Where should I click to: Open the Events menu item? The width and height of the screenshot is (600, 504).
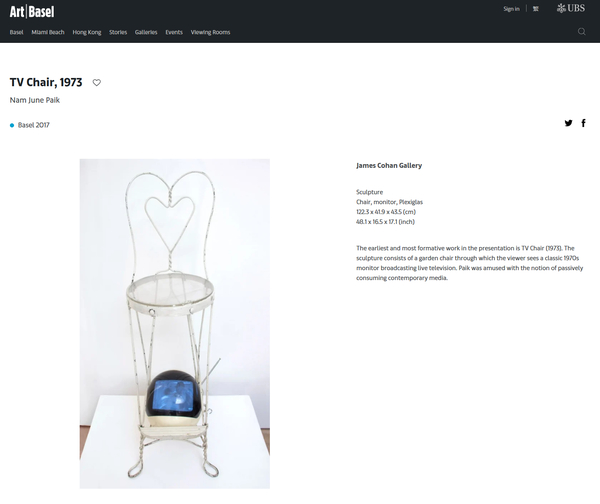(x=174, y=32)
